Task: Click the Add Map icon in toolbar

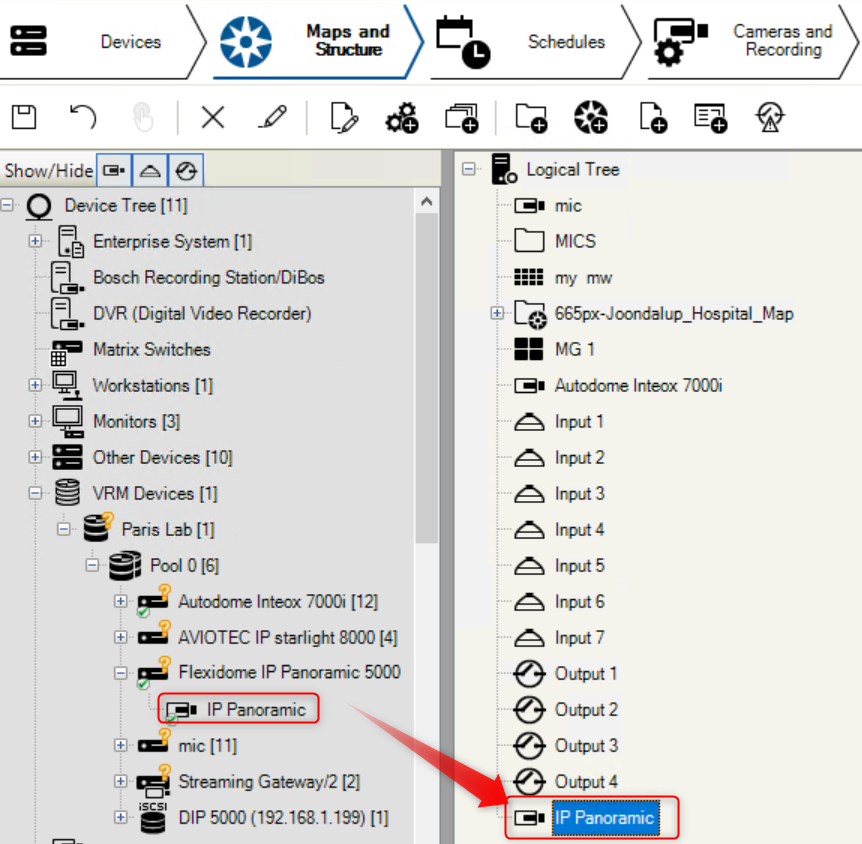Action: [590, 118]
